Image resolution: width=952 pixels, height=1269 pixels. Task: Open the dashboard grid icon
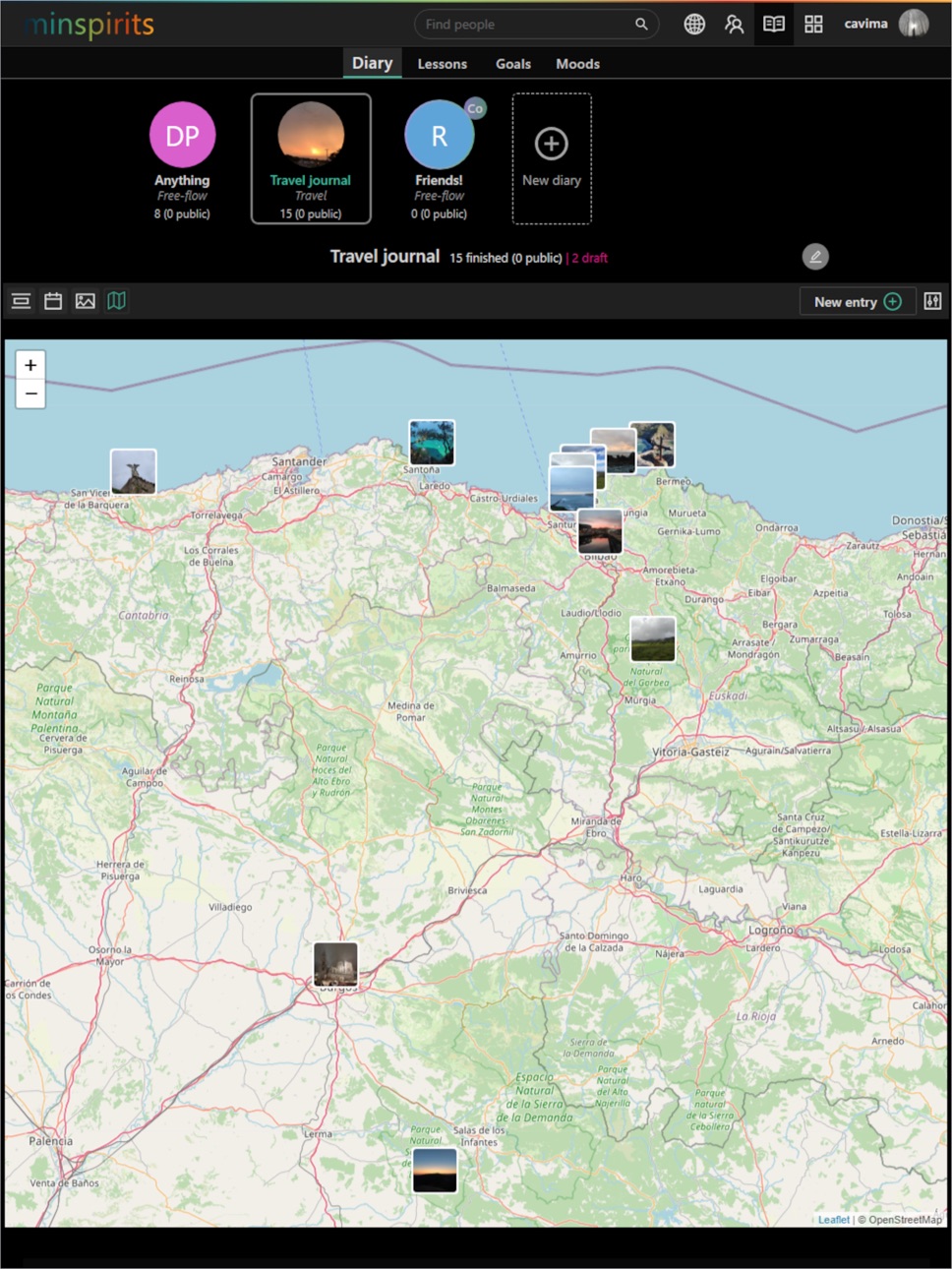(813, 25)
